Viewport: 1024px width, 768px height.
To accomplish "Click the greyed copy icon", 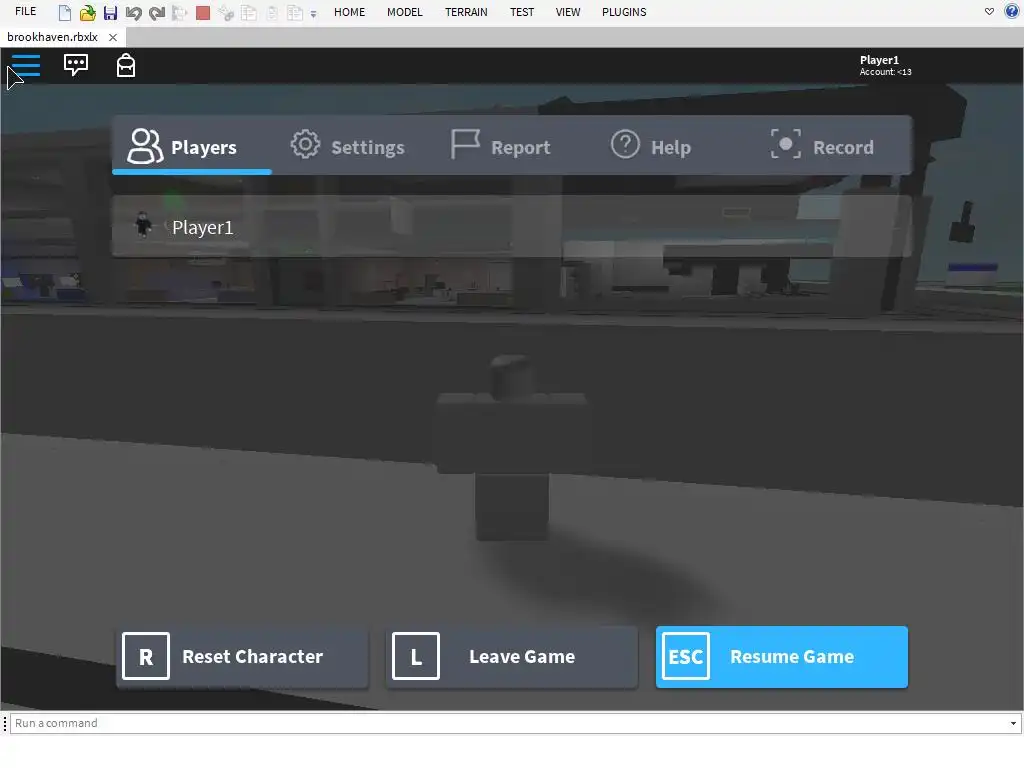I will (249, 12).
